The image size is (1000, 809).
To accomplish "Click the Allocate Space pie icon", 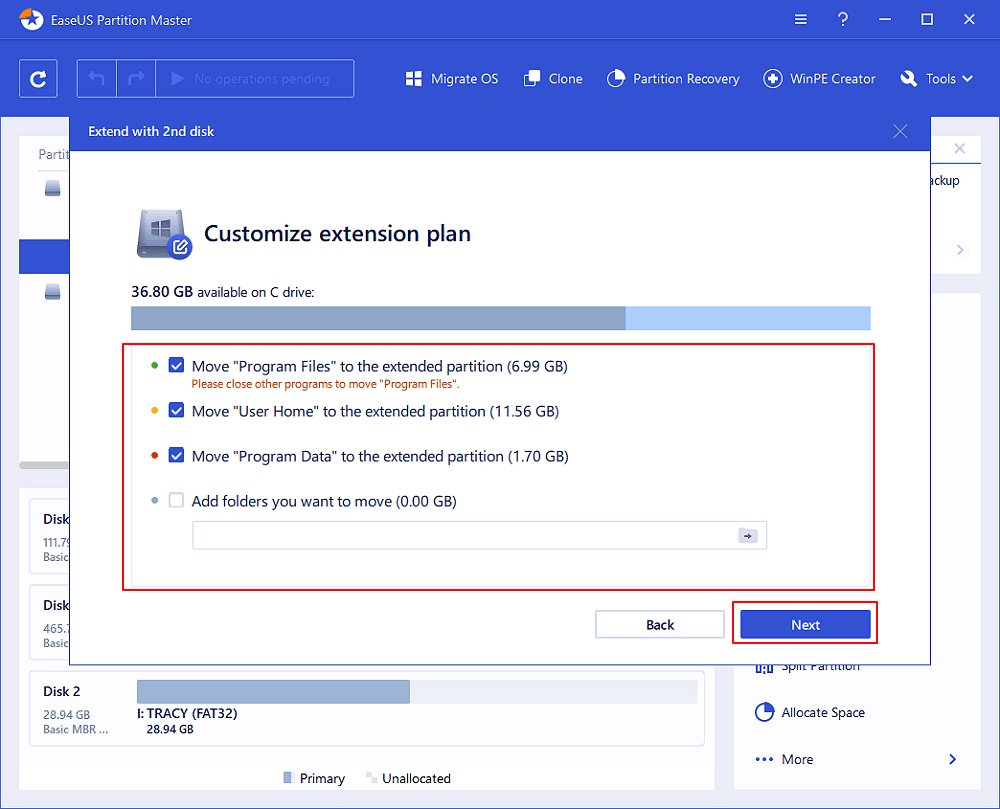I will pyautogui.click(x=764, y=712).
